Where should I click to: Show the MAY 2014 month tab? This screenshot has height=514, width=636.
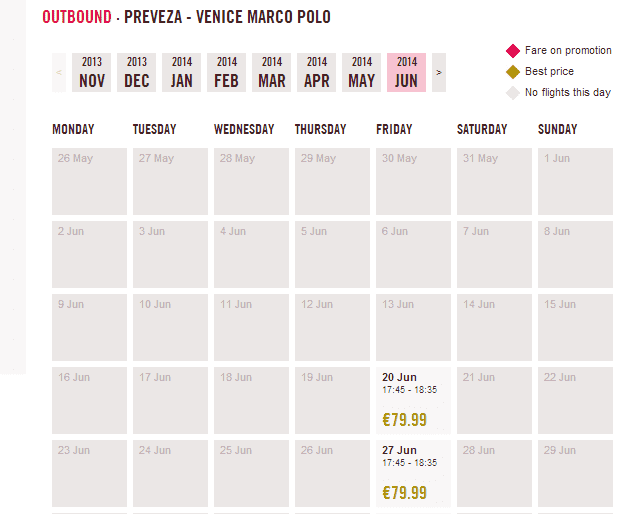point(362,72)
